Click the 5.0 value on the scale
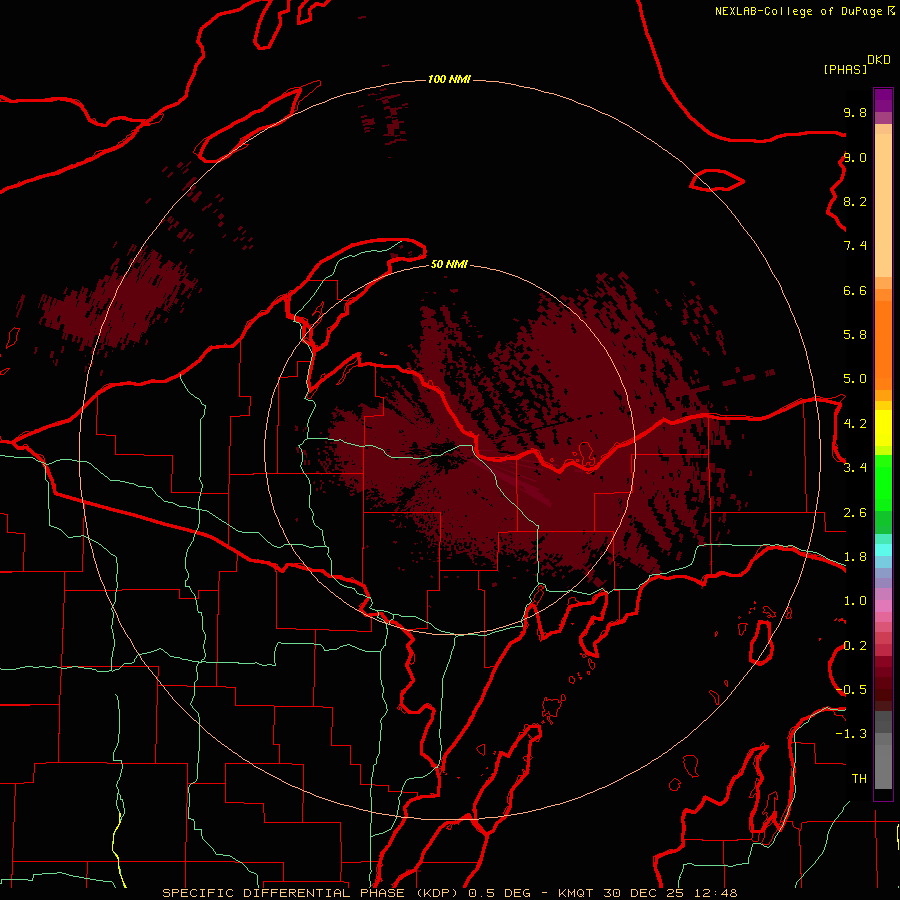Screen dimensions: 900x900 click(x=855, y=379)
